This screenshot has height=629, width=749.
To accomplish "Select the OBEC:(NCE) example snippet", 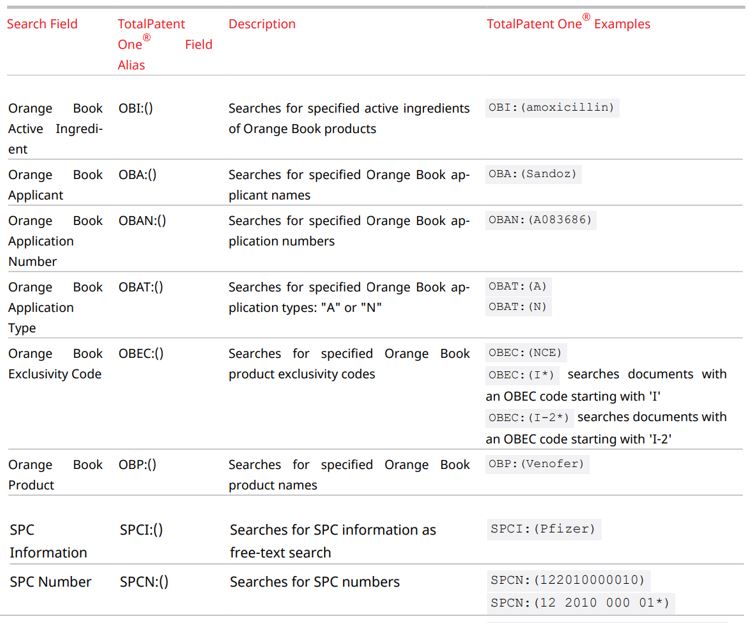I will (x=525, y=353).
